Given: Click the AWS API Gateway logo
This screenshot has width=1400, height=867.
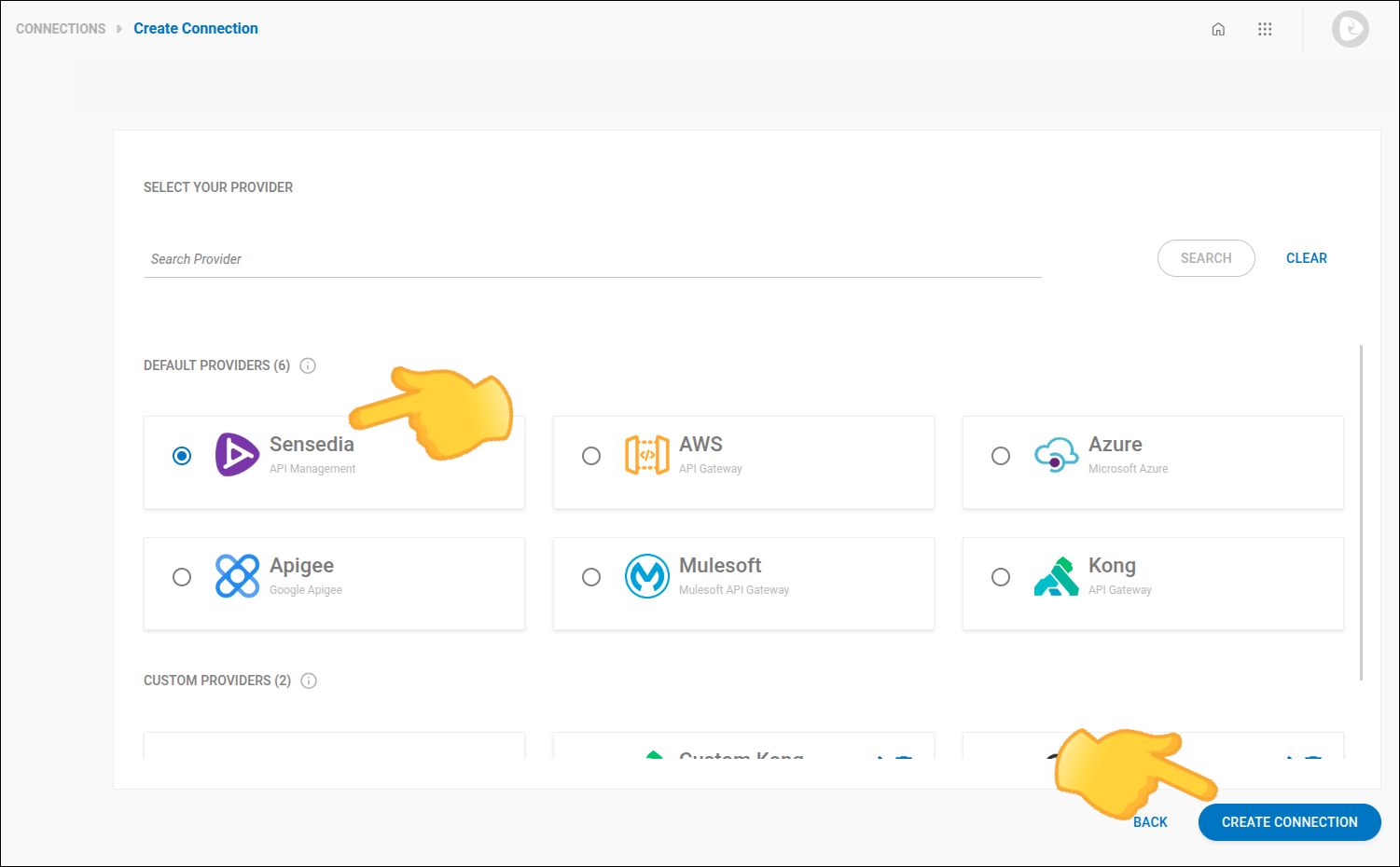Looking at the screenshot, I should (x=646, y=455).
